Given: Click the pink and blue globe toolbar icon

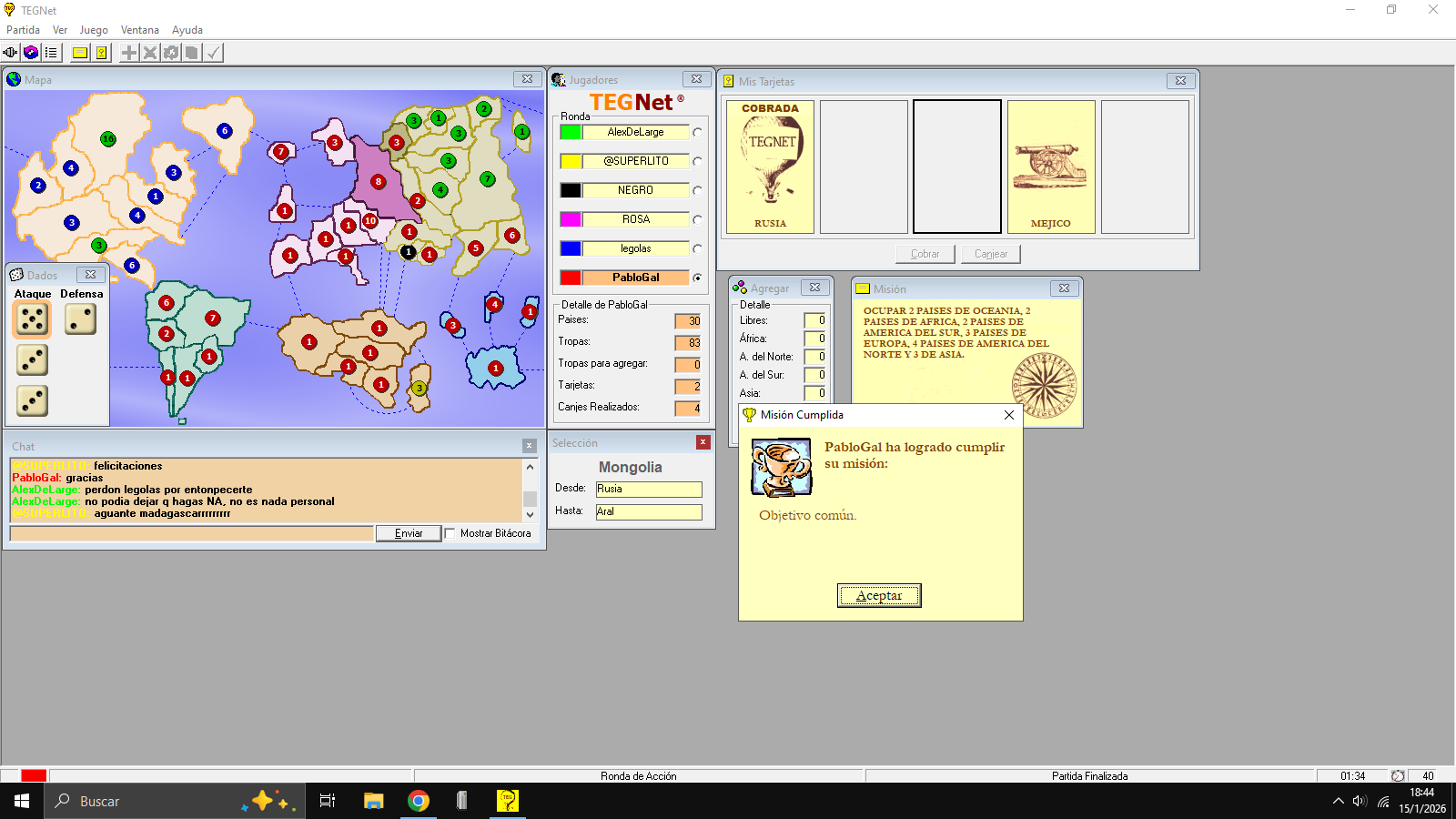Looking at the screenshot, I should pos(31,53).
